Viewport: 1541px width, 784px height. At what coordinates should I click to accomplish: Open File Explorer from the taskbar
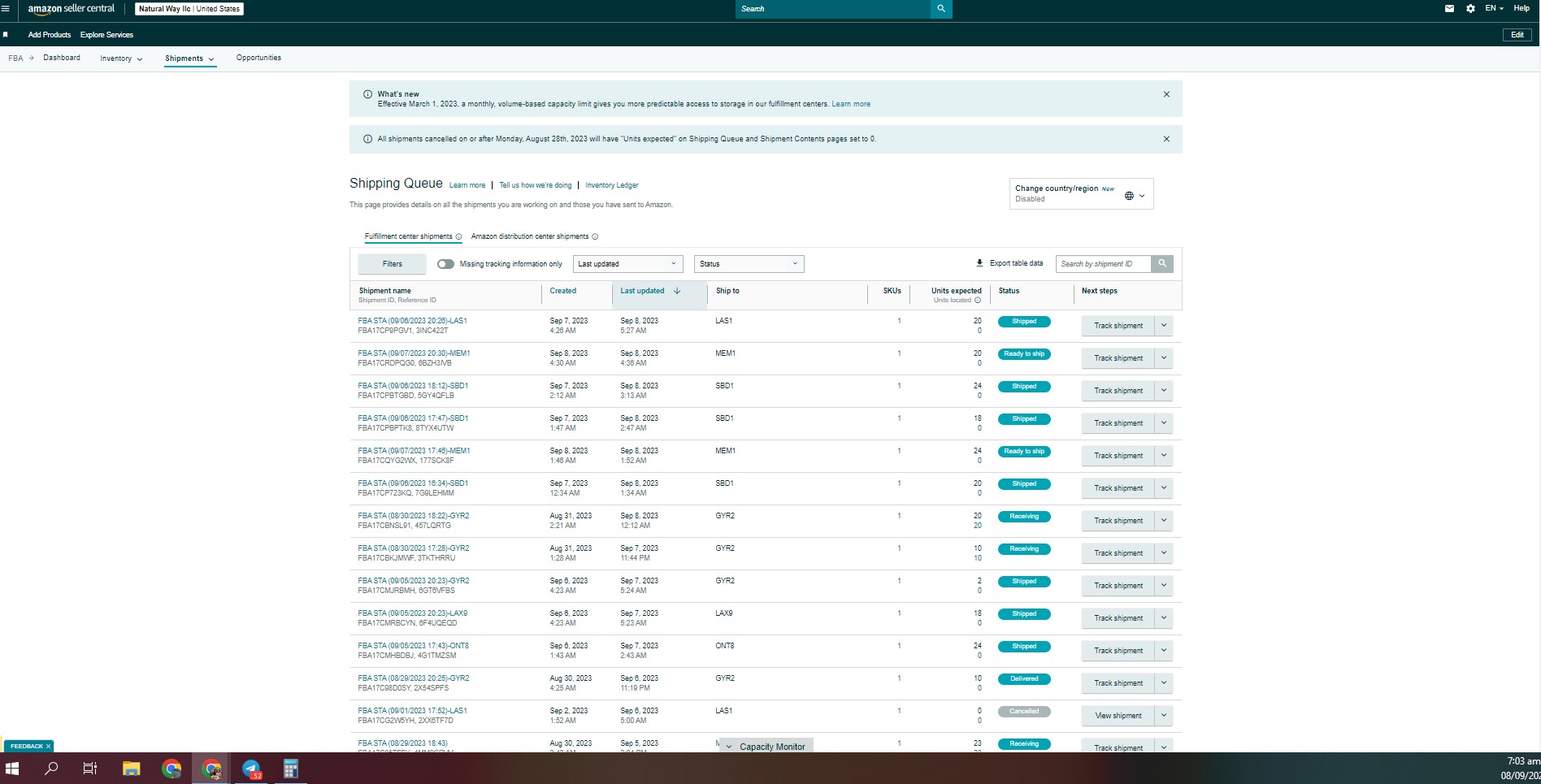[131, 768]
